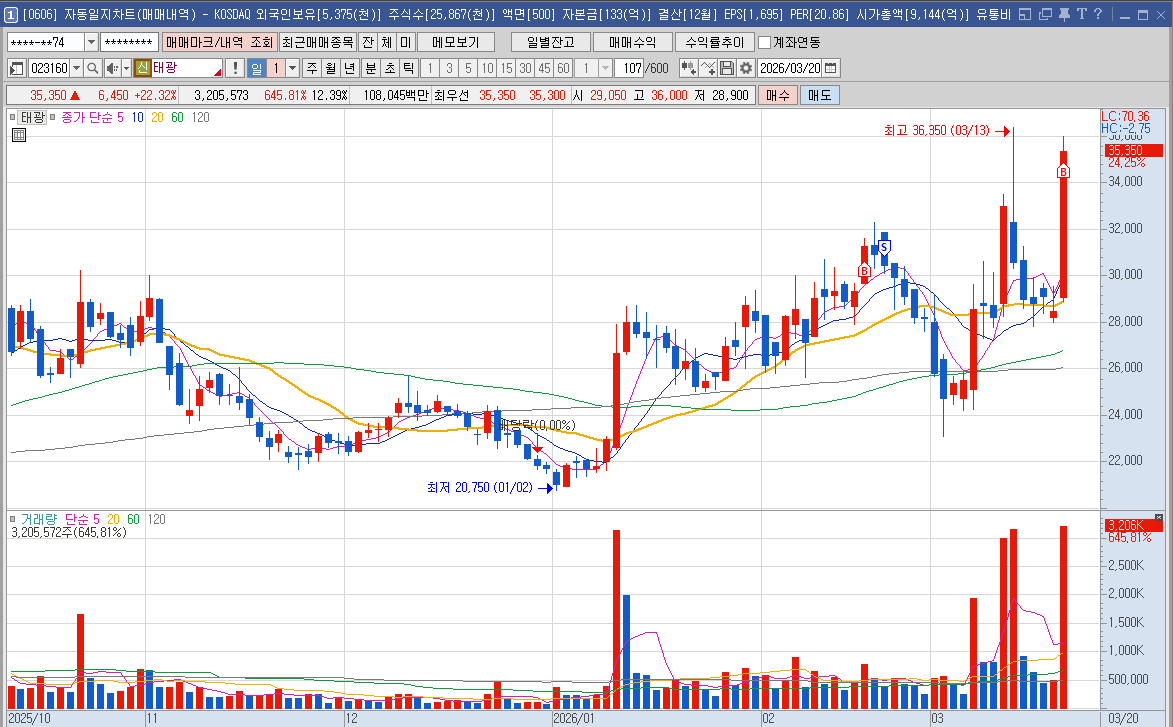Open the calendar date picker icon

point(831,68)
